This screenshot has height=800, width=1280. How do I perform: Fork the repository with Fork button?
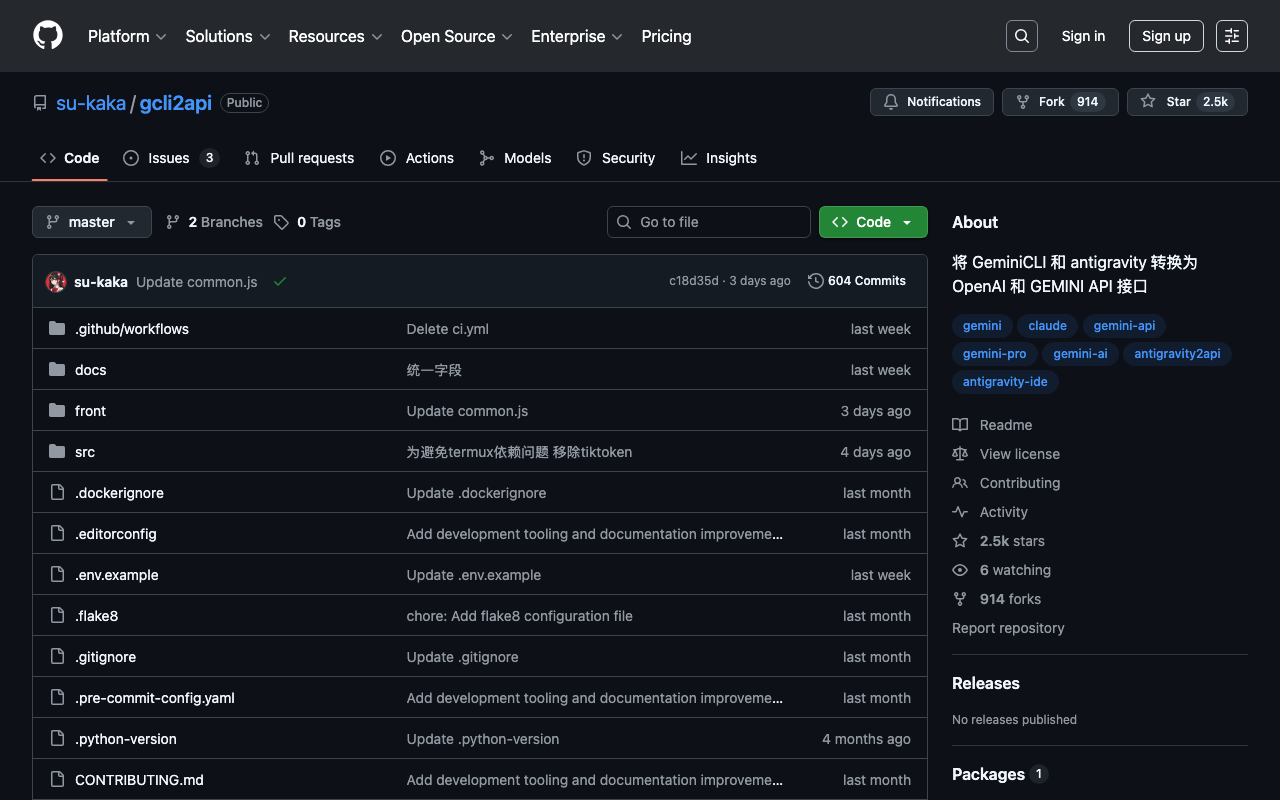pyautogui.click(x=1059, y=102)
